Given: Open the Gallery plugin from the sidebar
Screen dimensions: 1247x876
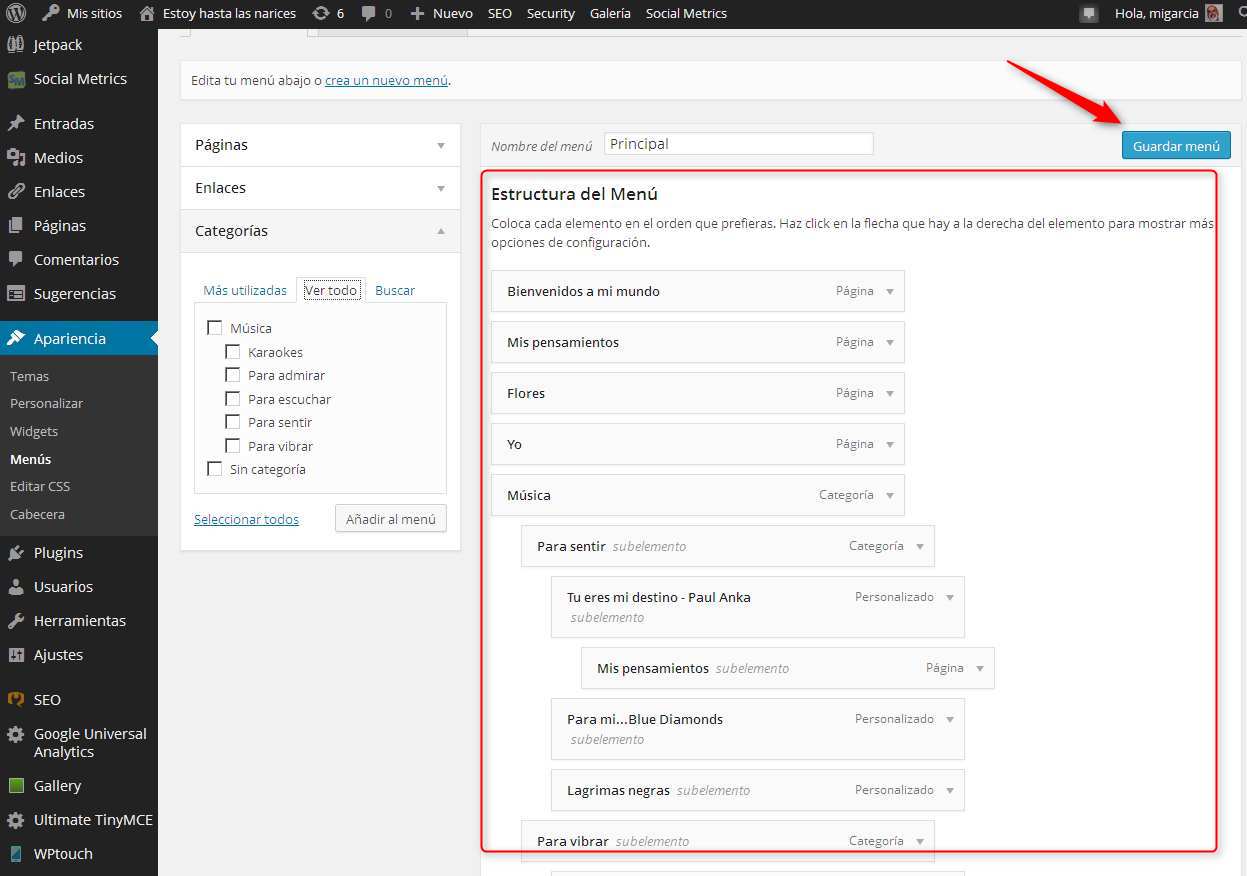Looking at the screenshot, I should [x=57, y=785].
